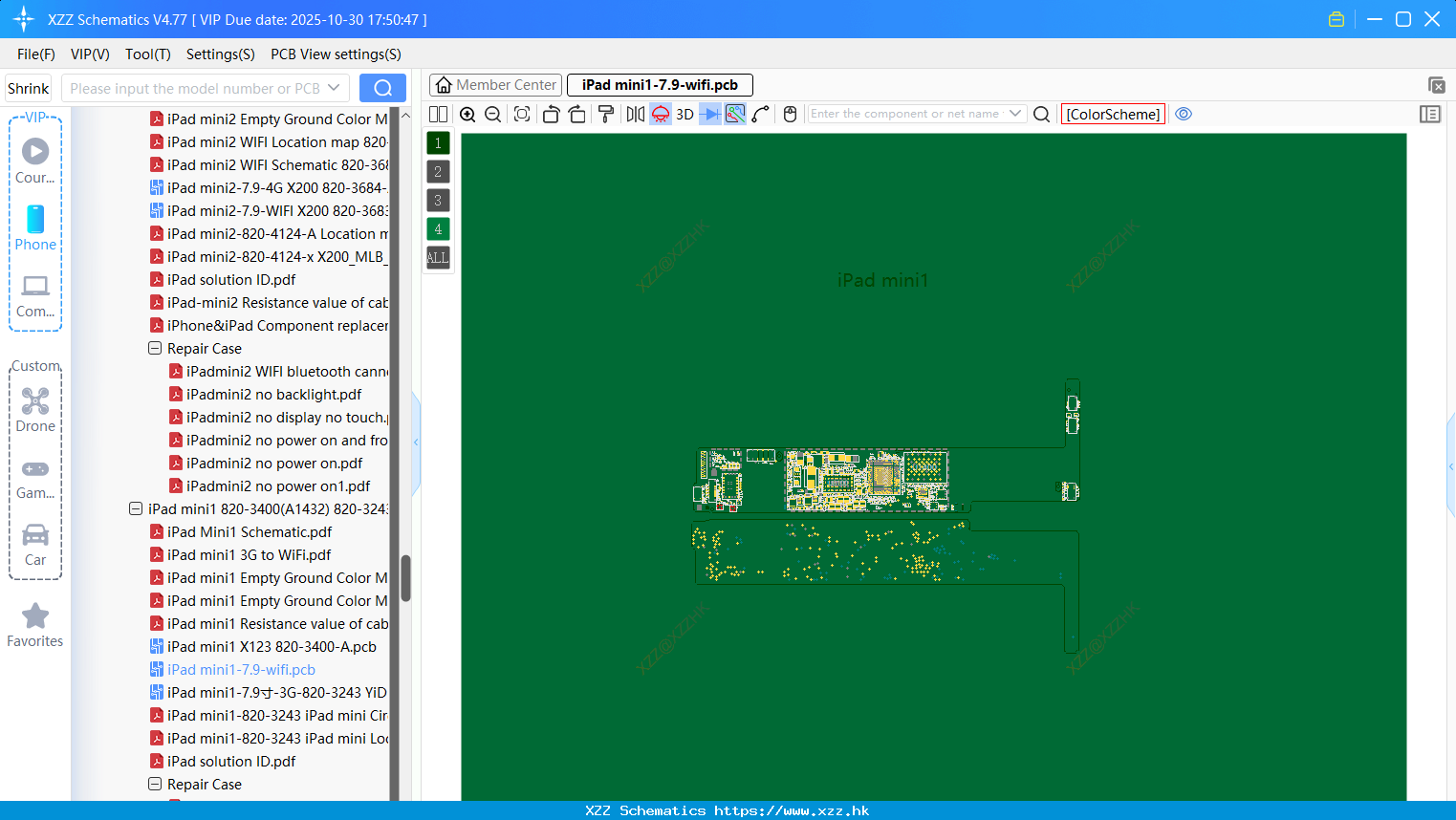Open component or net name dropdown
This screenshot has height=820, width=1456.
[x=1015, y=114]
